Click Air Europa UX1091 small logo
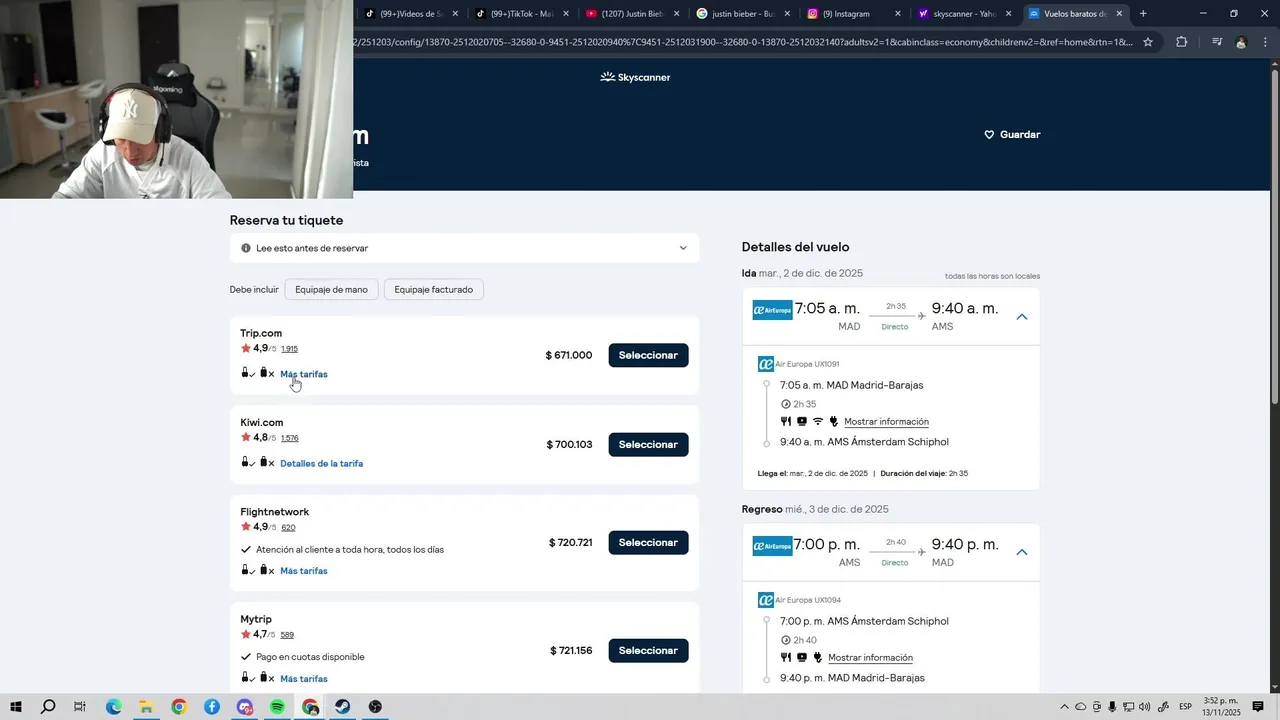Image resolution: width=1280 pixels, height=720 pixels. point(766,364)
